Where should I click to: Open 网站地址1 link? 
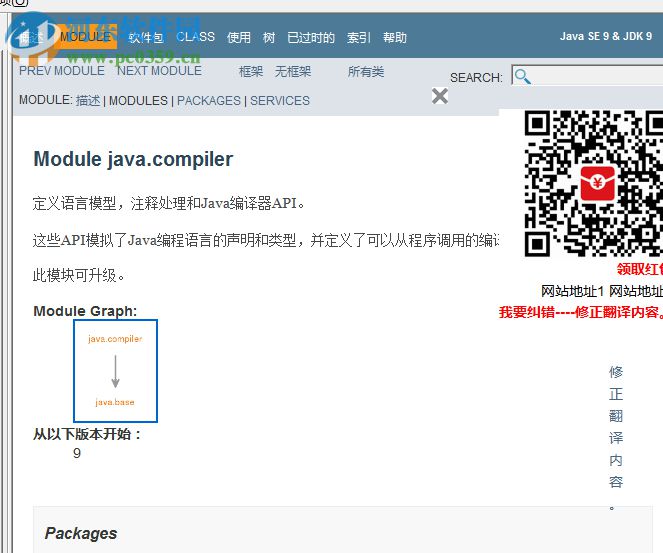[572, 291]
